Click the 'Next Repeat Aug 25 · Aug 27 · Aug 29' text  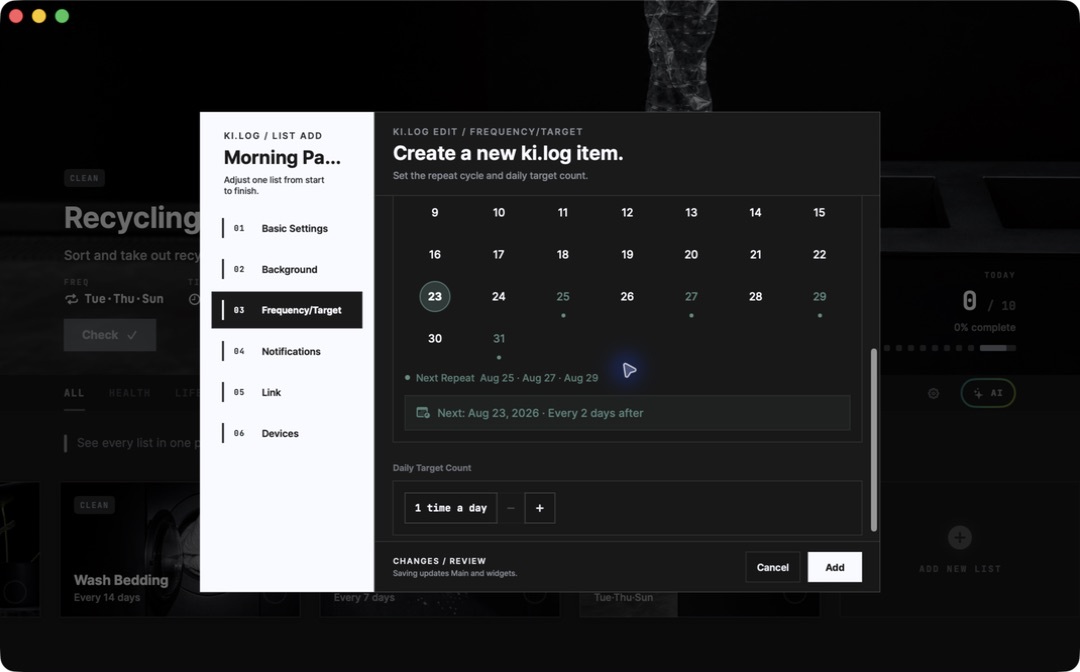point(507,378)
